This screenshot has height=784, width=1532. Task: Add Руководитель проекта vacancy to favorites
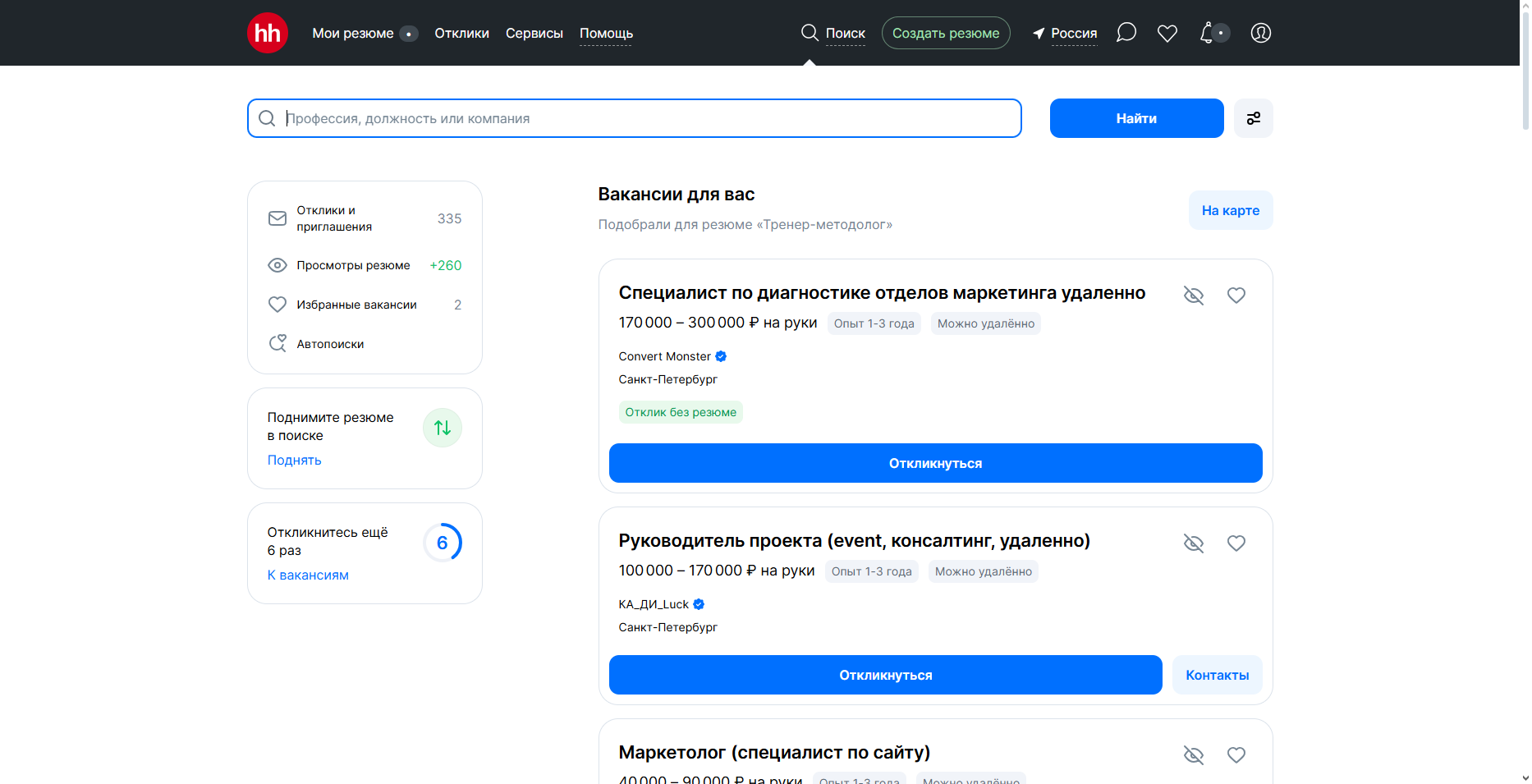(1236, 543)
